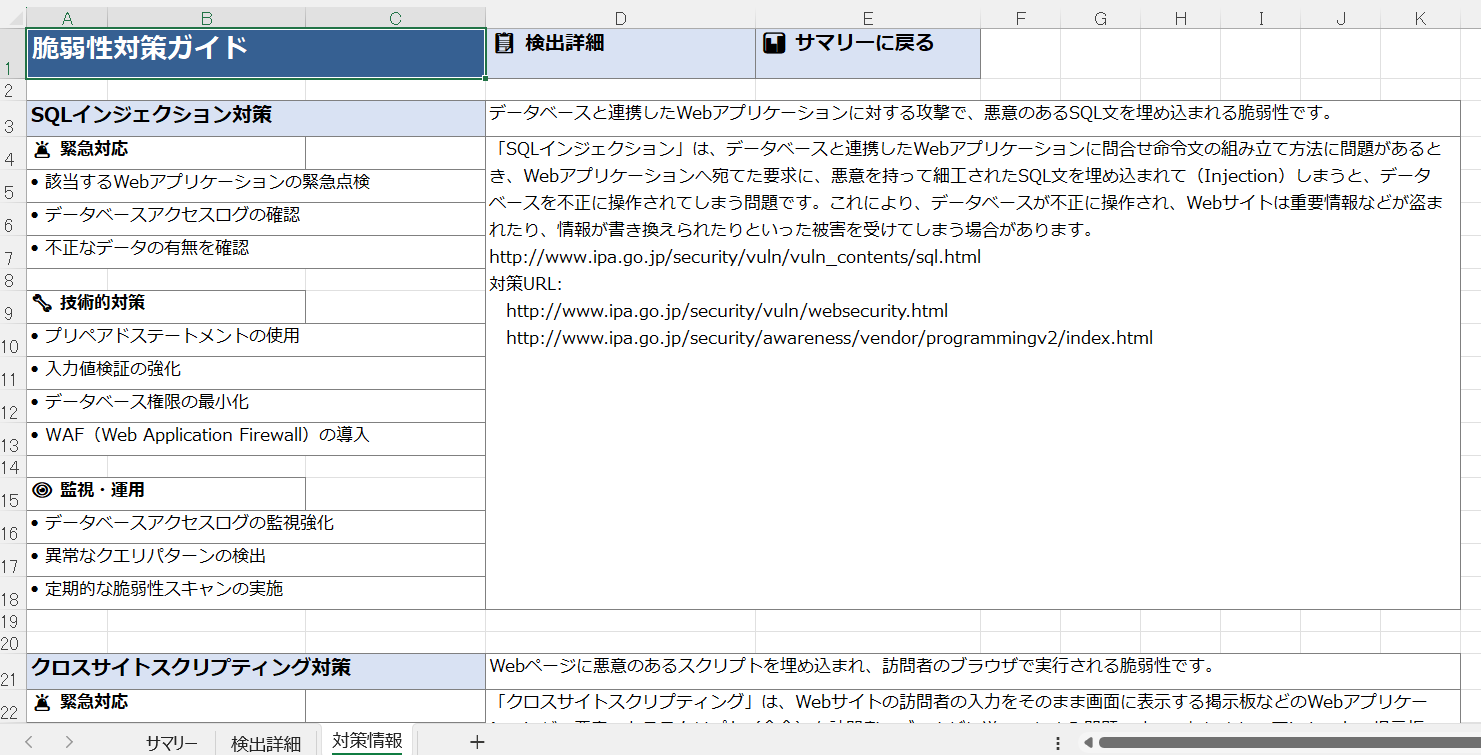The width and height of the screenshot is (1481, 755).
Task: Select the 脆弱性対策ガイド title cell
Action: (255, 52)
